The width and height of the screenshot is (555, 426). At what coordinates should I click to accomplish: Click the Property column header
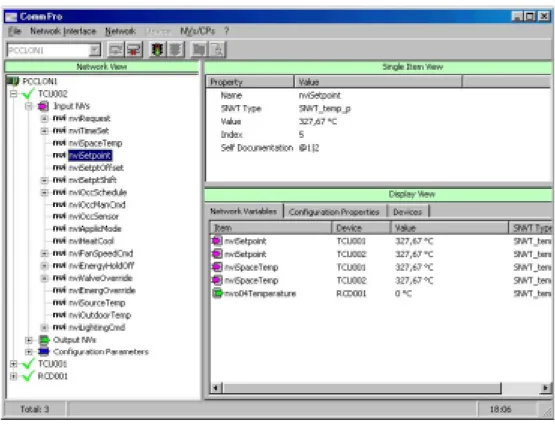250,82
